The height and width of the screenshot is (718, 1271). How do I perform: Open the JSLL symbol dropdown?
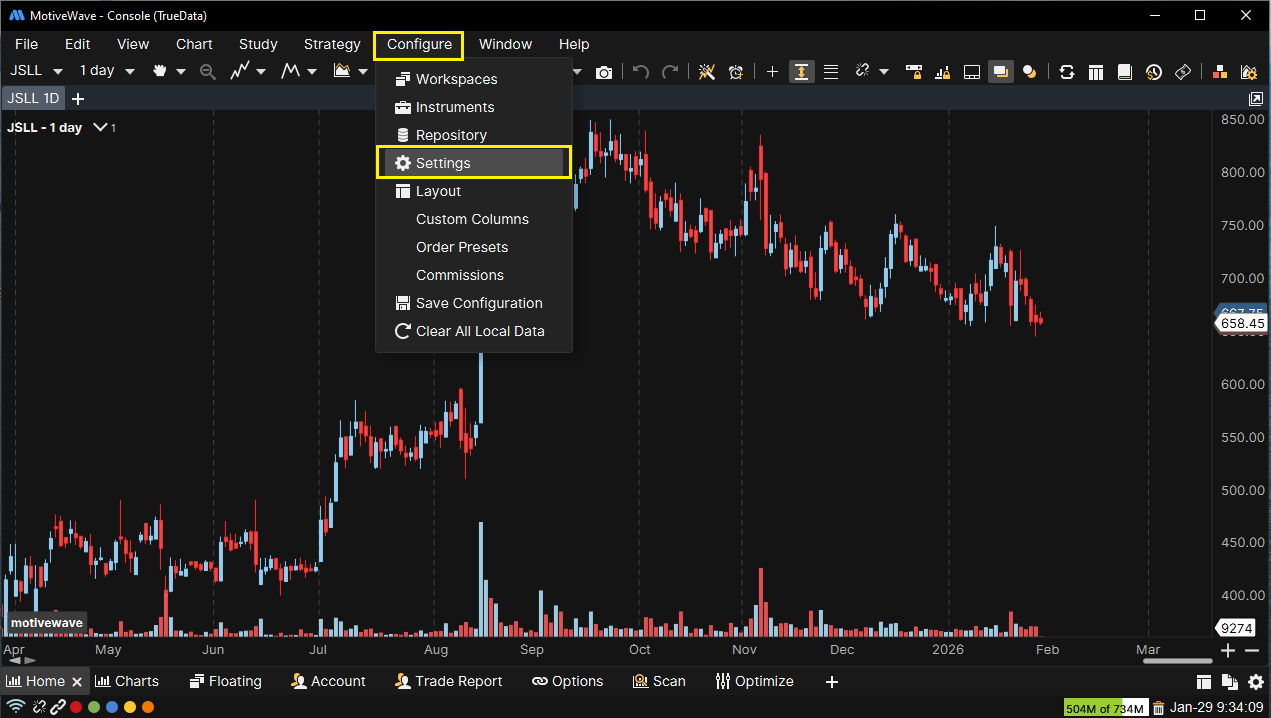tap(36, 71)
